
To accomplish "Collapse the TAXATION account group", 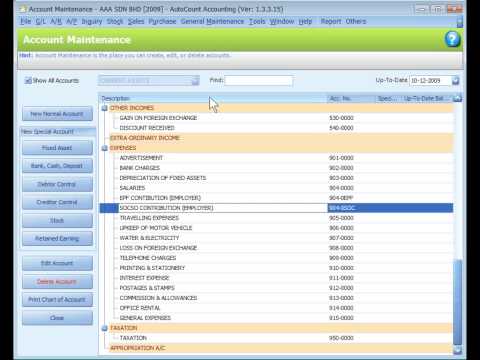I will point(104,328).
